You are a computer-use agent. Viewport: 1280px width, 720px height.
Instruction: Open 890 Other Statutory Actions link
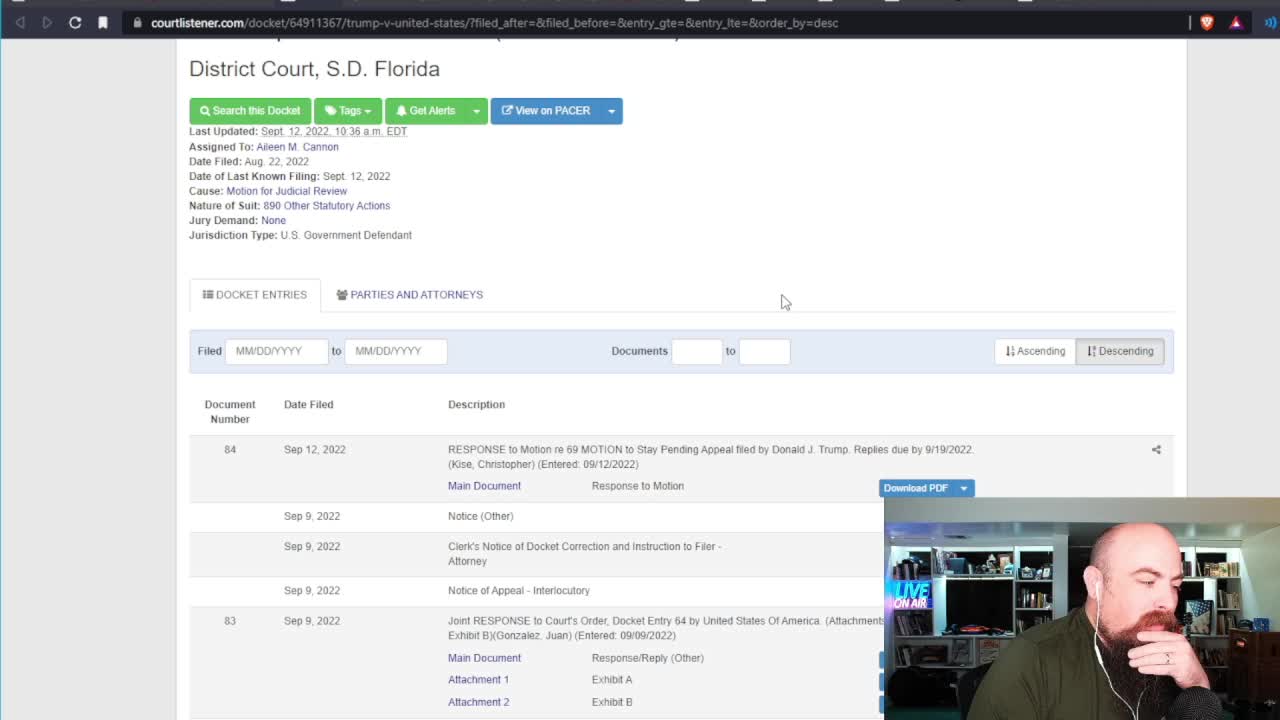coord(326,206)
